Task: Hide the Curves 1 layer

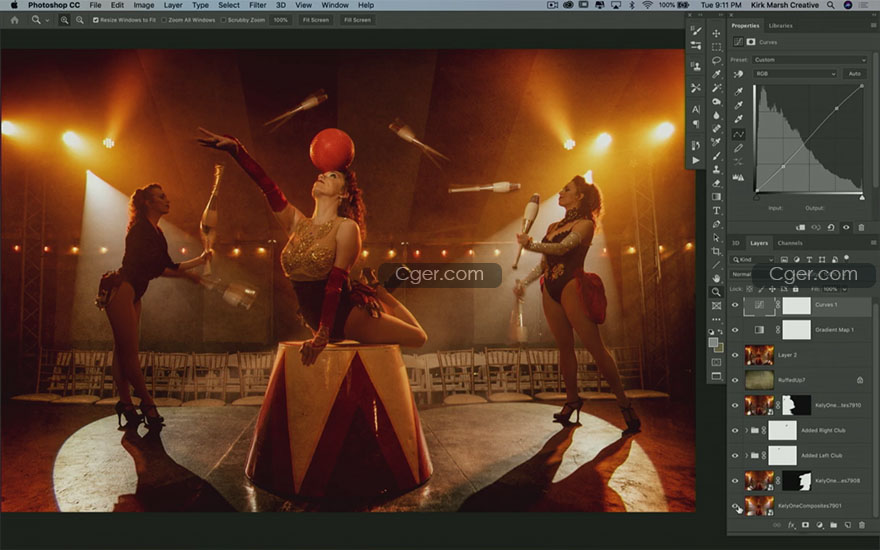Action: (735, 305)
